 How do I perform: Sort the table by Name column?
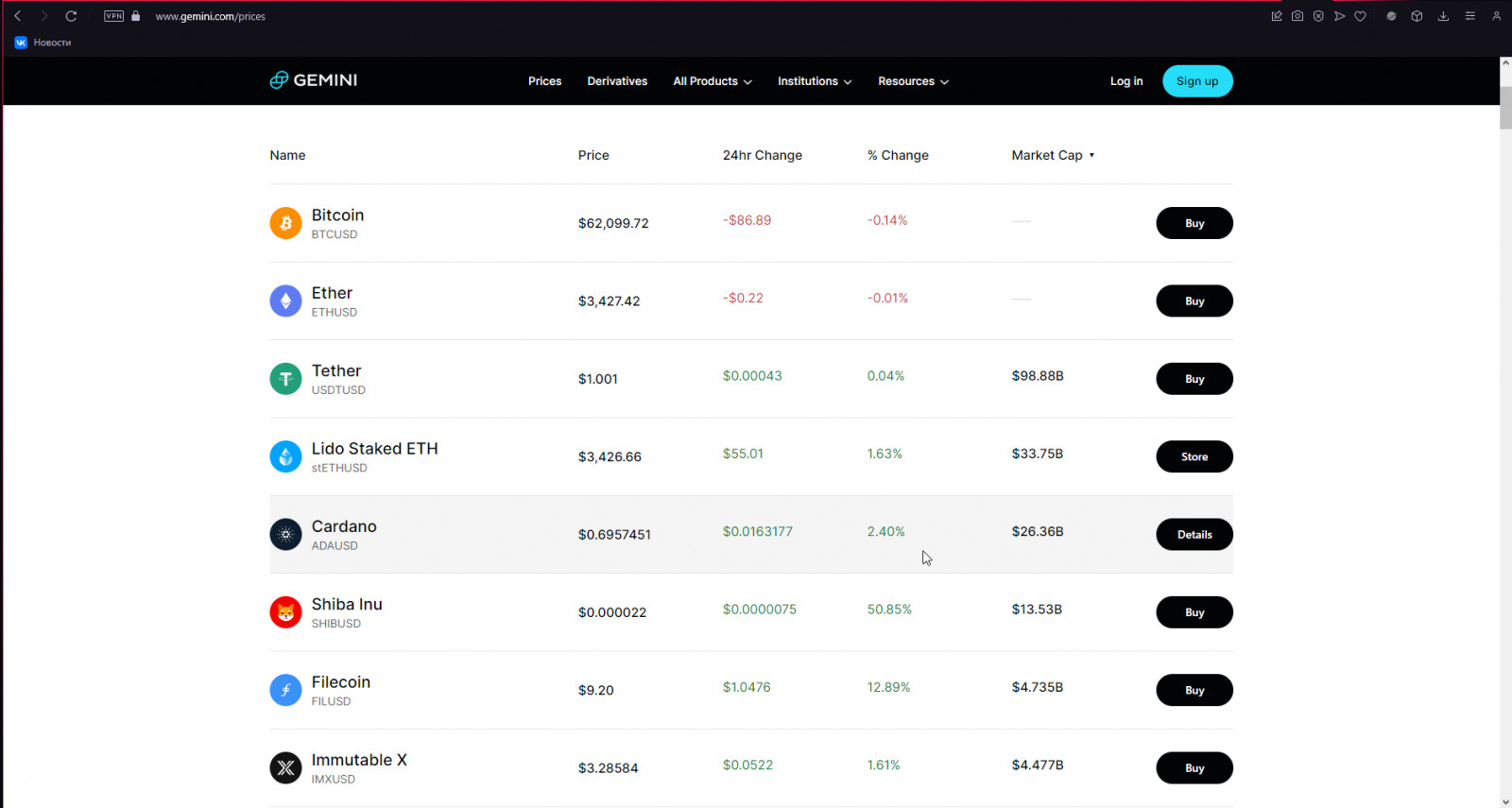point(287,155)
